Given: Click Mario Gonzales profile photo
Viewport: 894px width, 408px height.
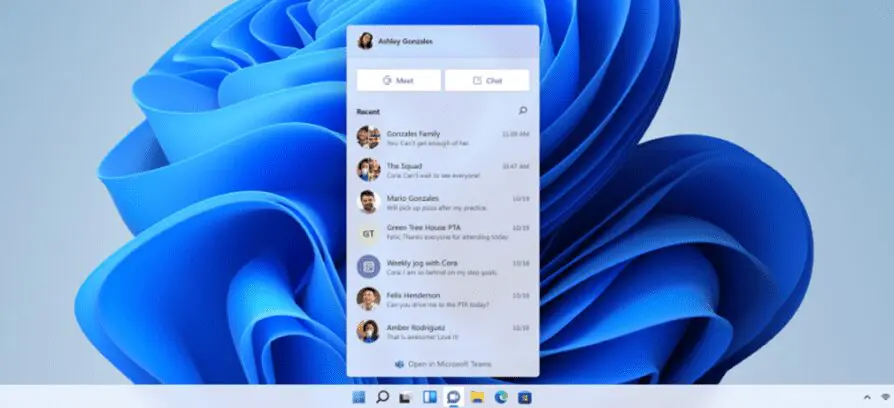Looking at the screenshot, I should pyautogui.click(x=368, y=202).
